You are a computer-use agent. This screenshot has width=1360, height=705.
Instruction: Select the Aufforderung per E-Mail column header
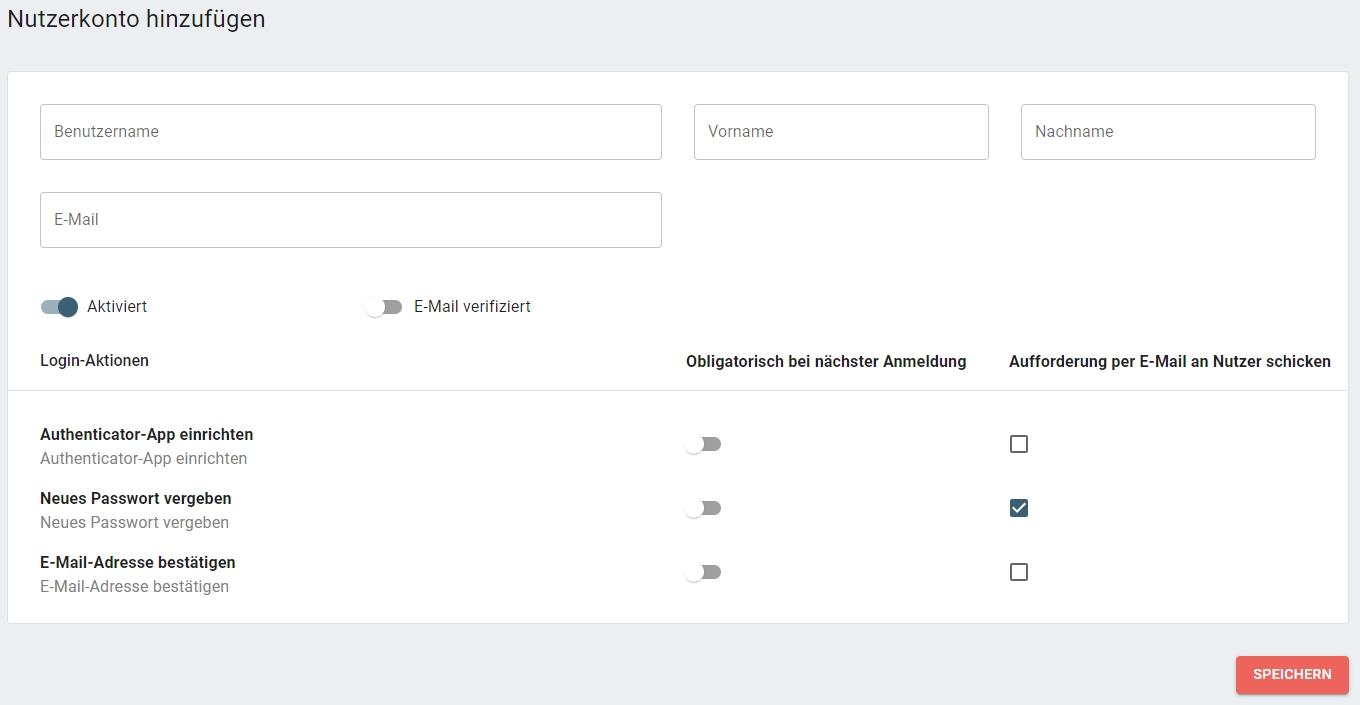tap(1169, 361)
